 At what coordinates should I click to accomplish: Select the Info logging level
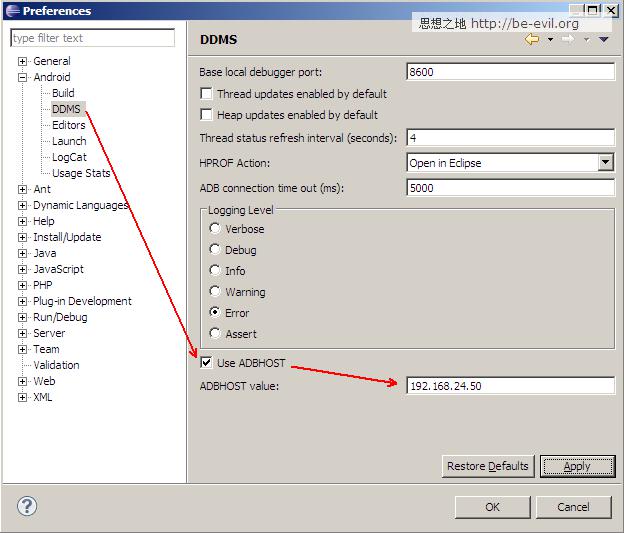[214, 270]
